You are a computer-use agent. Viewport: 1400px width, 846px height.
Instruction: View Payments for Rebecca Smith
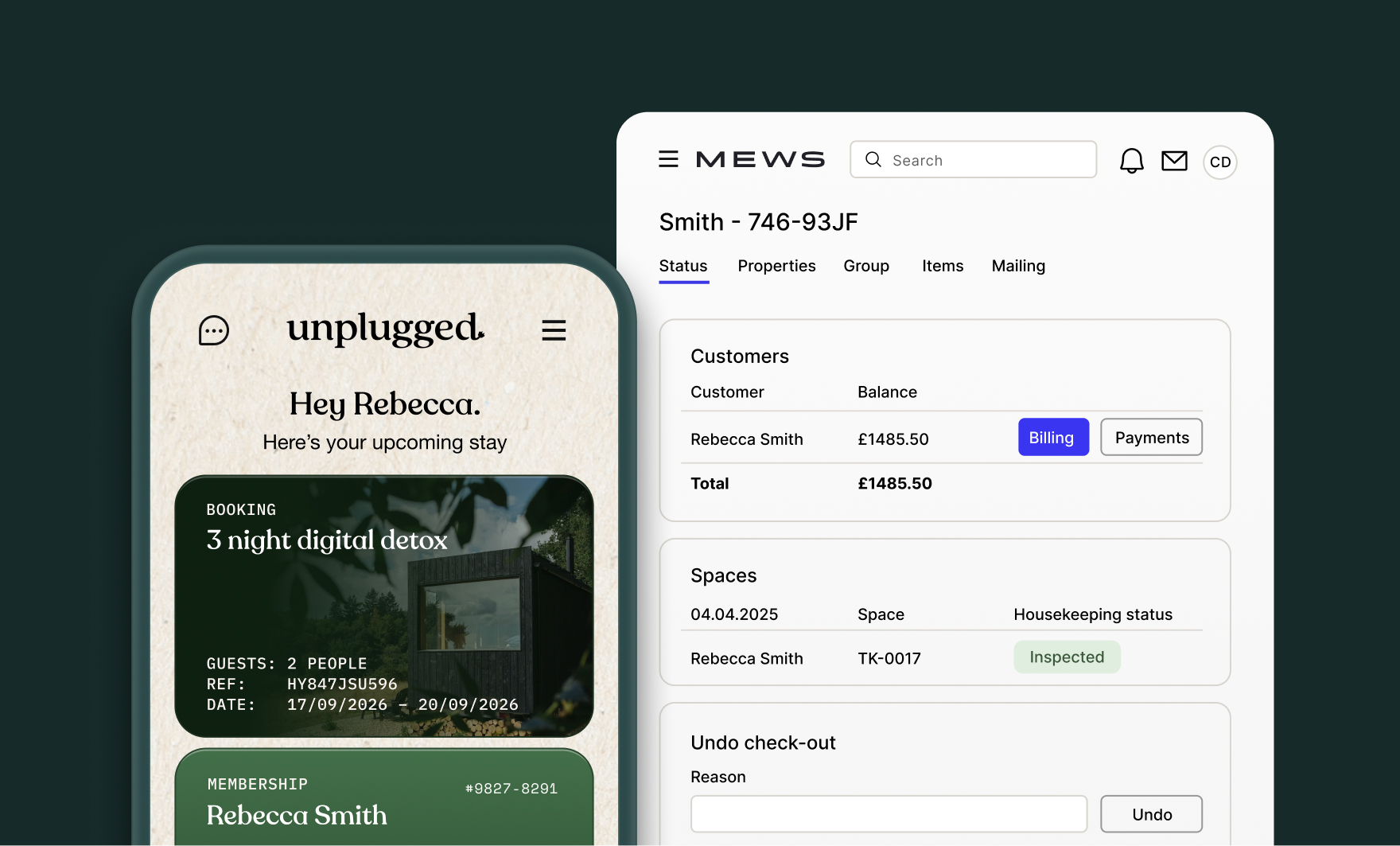(1151, 437)
